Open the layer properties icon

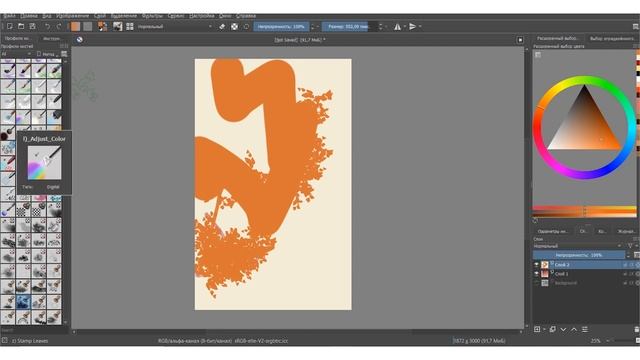[x=585, y=329]
